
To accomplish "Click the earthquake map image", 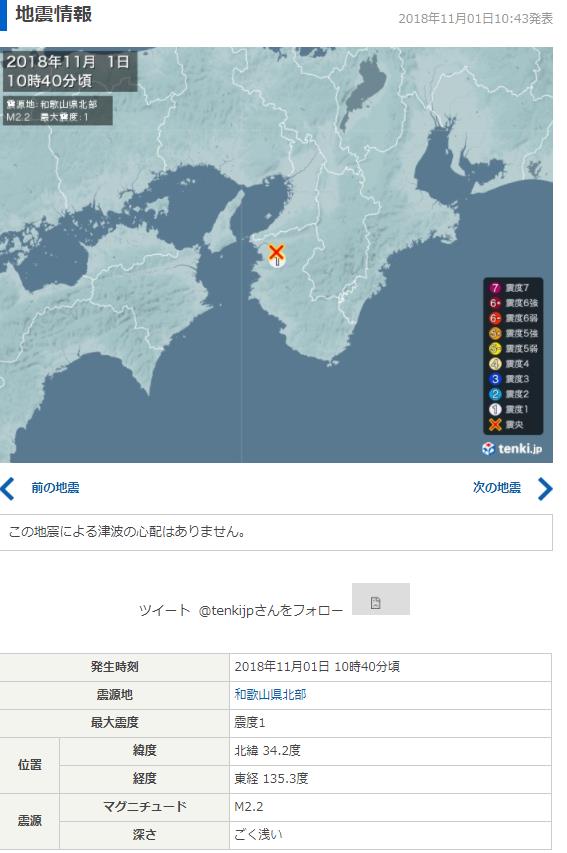I will [x=276, y=255].
